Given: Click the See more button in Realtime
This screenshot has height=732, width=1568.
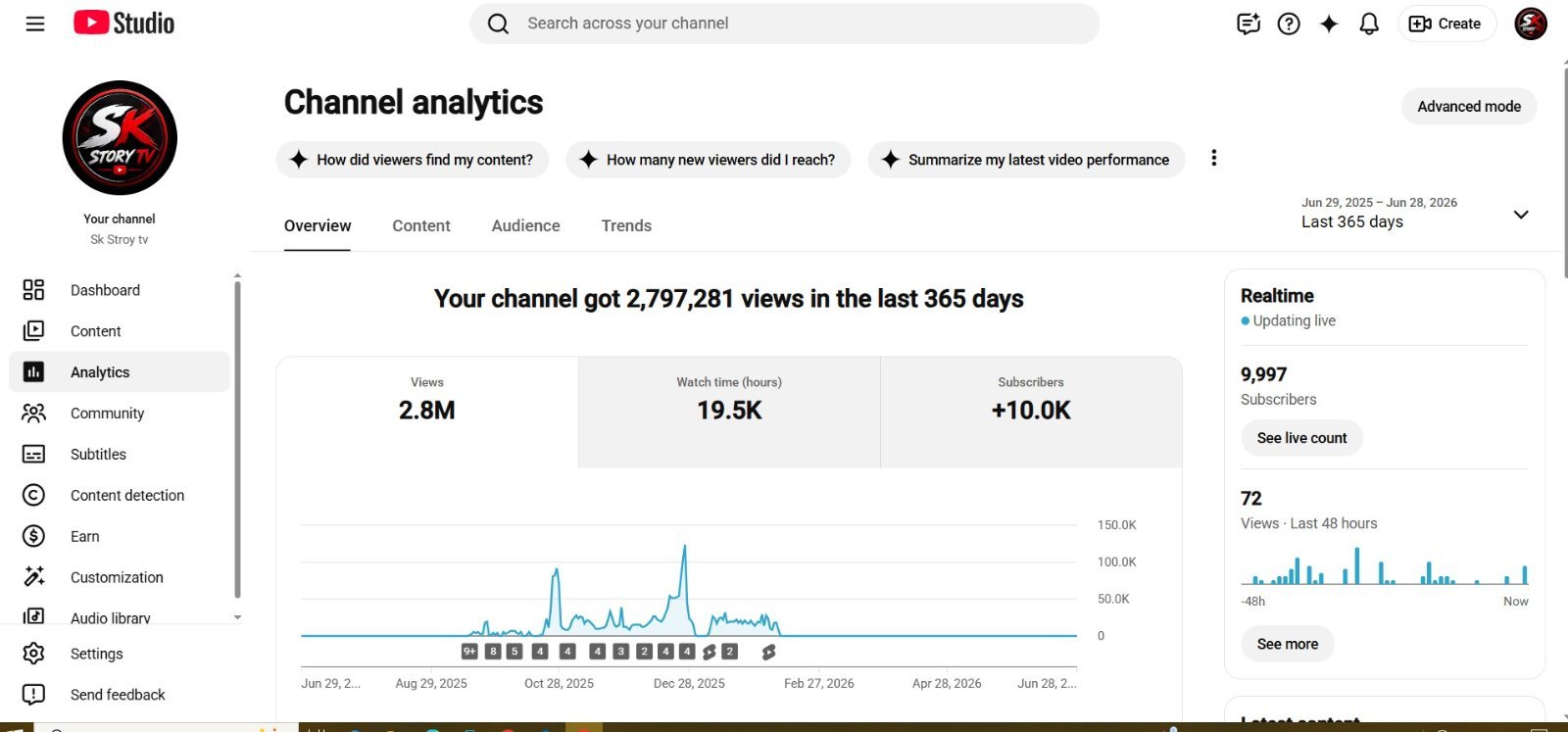Looking at the screenshot, I should 1287,644.
